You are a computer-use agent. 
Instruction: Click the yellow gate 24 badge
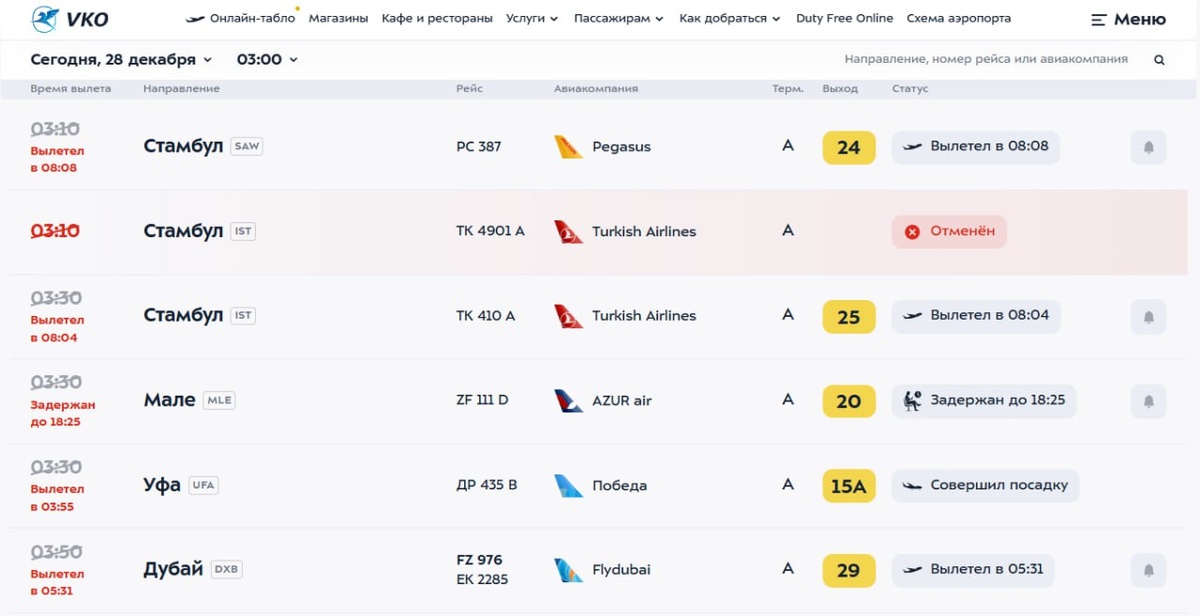point(848,148)
